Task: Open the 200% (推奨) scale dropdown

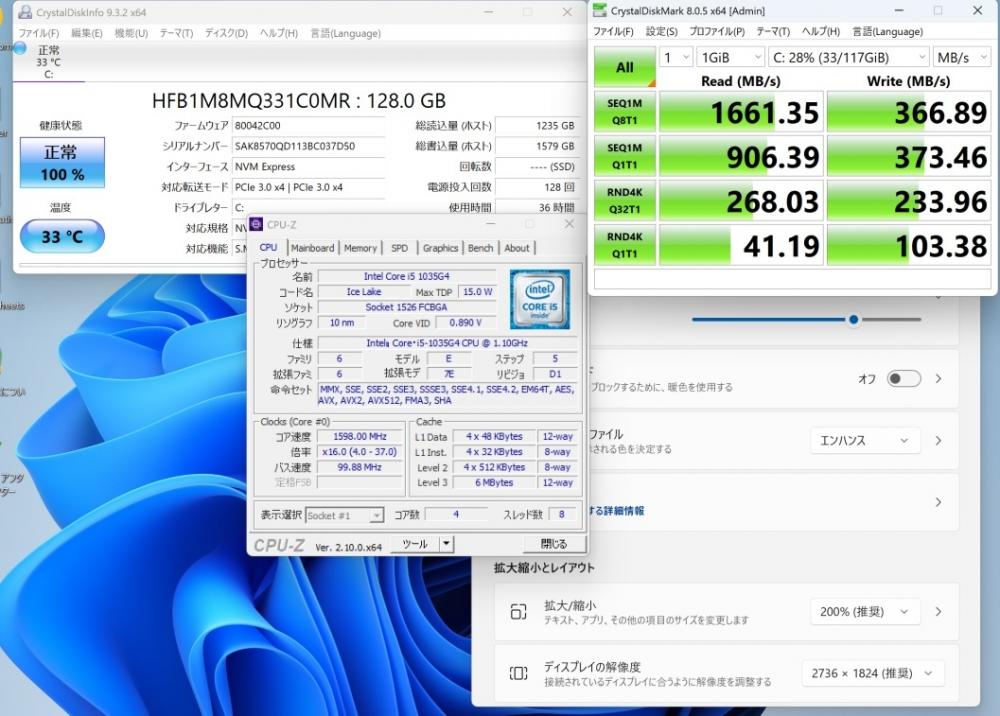Action: tap(865, 611)
